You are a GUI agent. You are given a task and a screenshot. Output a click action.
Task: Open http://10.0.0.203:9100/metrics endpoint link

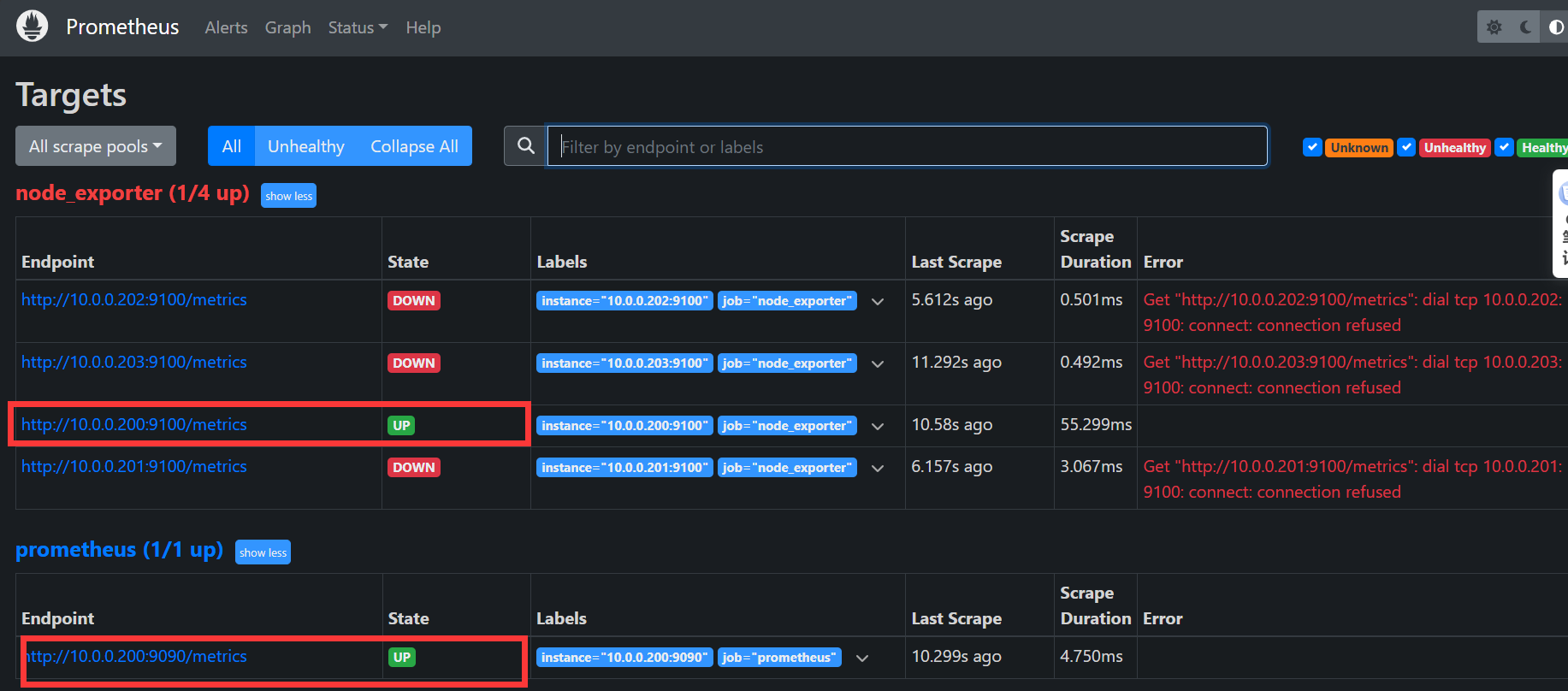point(134,362)
